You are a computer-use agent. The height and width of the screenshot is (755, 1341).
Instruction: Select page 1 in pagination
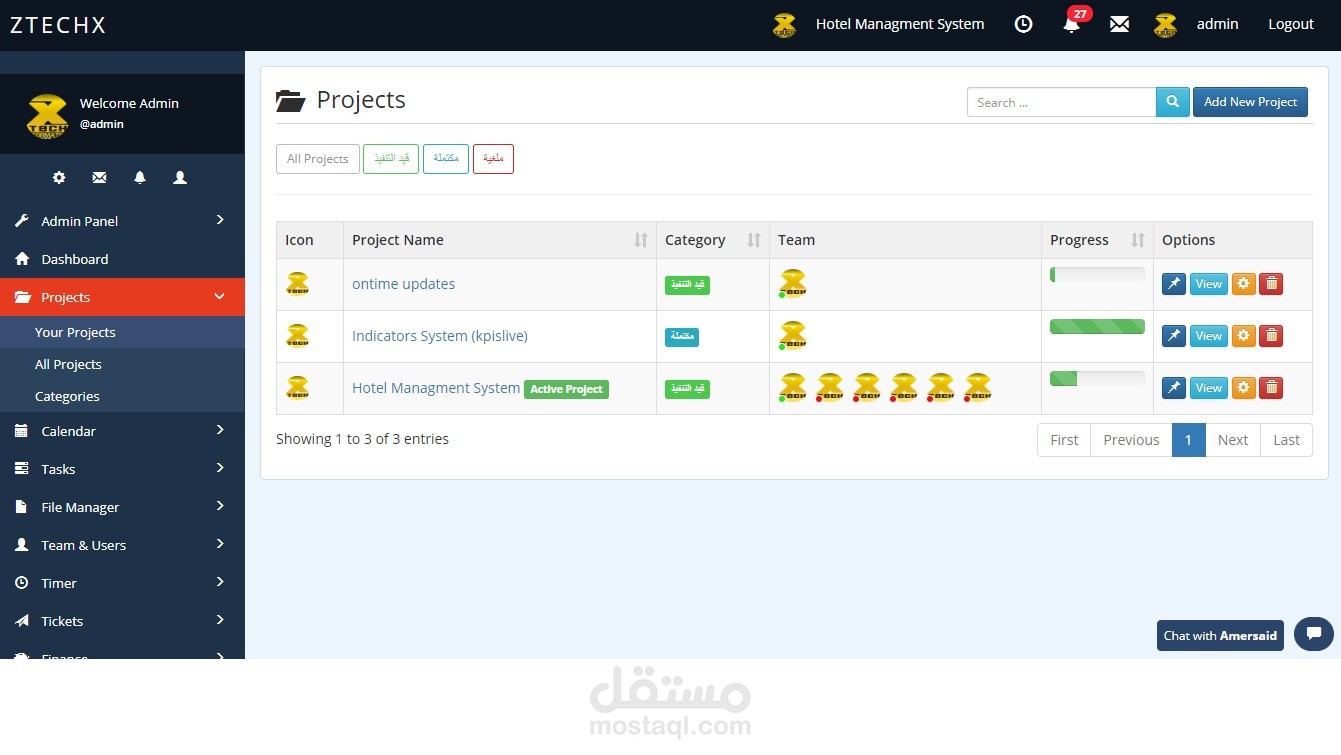[x=1188, y=440]
